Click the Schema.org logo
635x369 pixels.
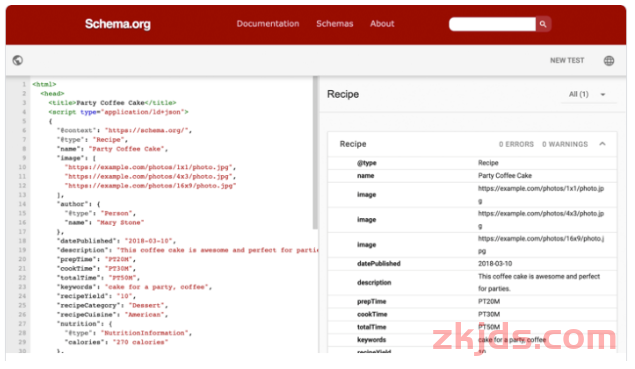pyautogui.click(x=118, y=24)
